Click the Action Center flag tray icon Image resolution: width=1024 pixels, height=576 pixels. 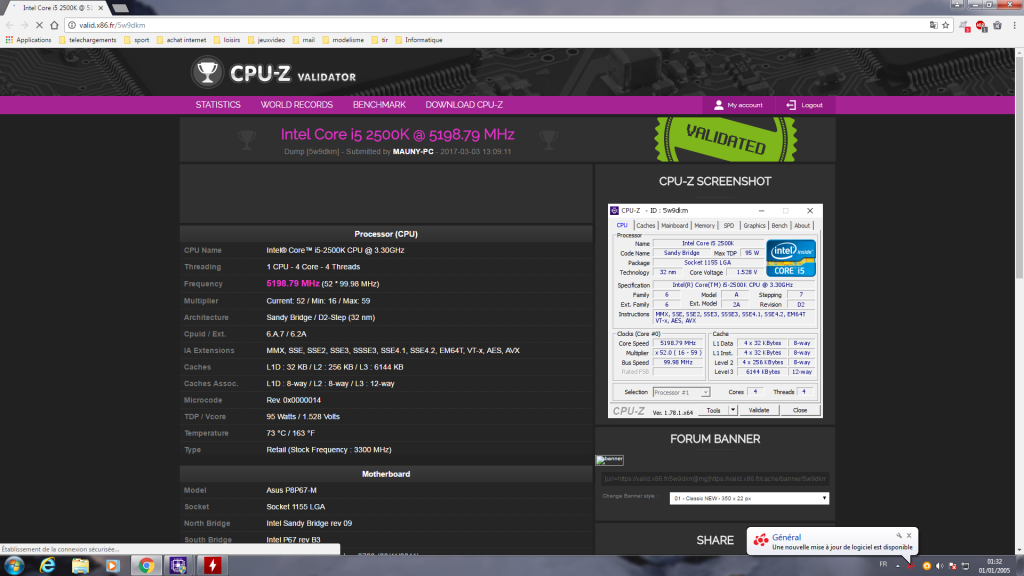coord(952,566)
